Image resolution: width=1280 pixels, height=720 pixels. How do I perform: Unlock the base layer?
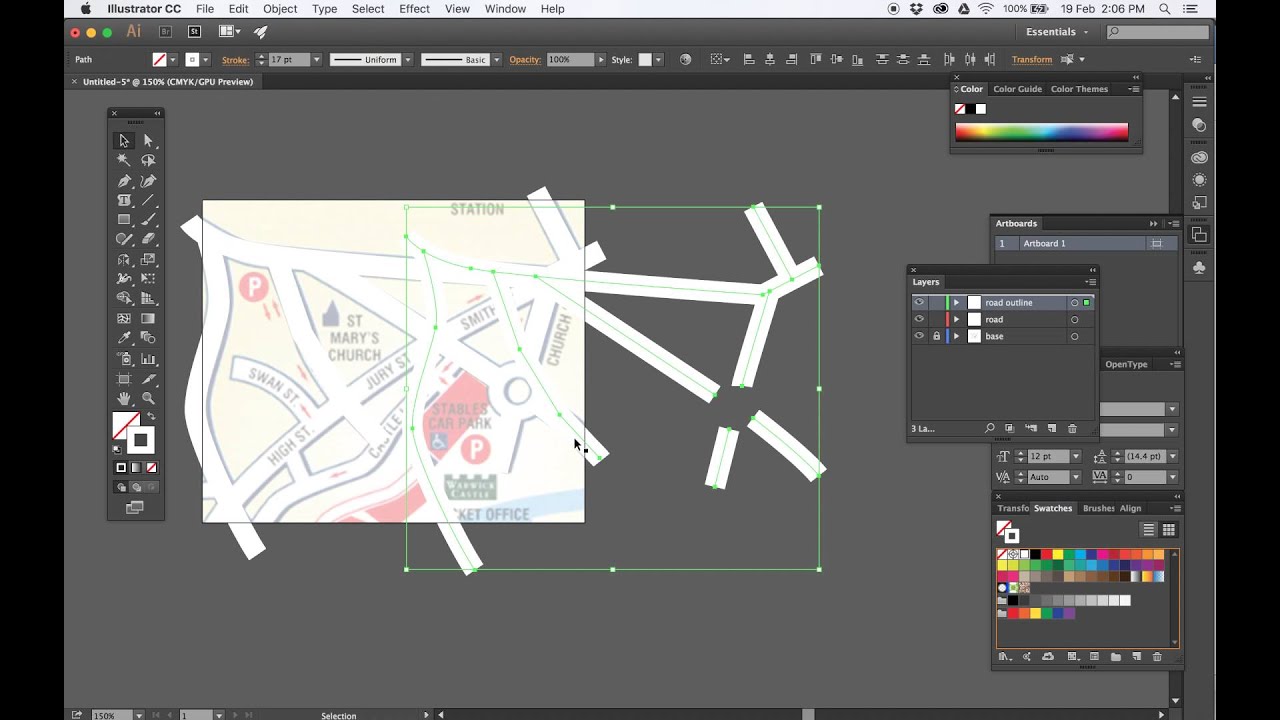pyautogui.click(x=936, y=336)
